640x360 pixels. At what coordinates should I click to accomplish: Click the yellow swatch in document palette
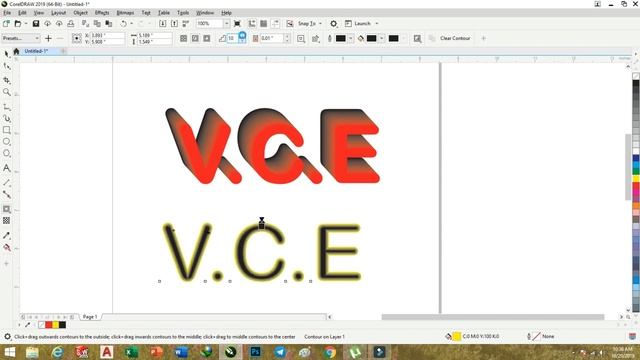[x=56, y=325]
